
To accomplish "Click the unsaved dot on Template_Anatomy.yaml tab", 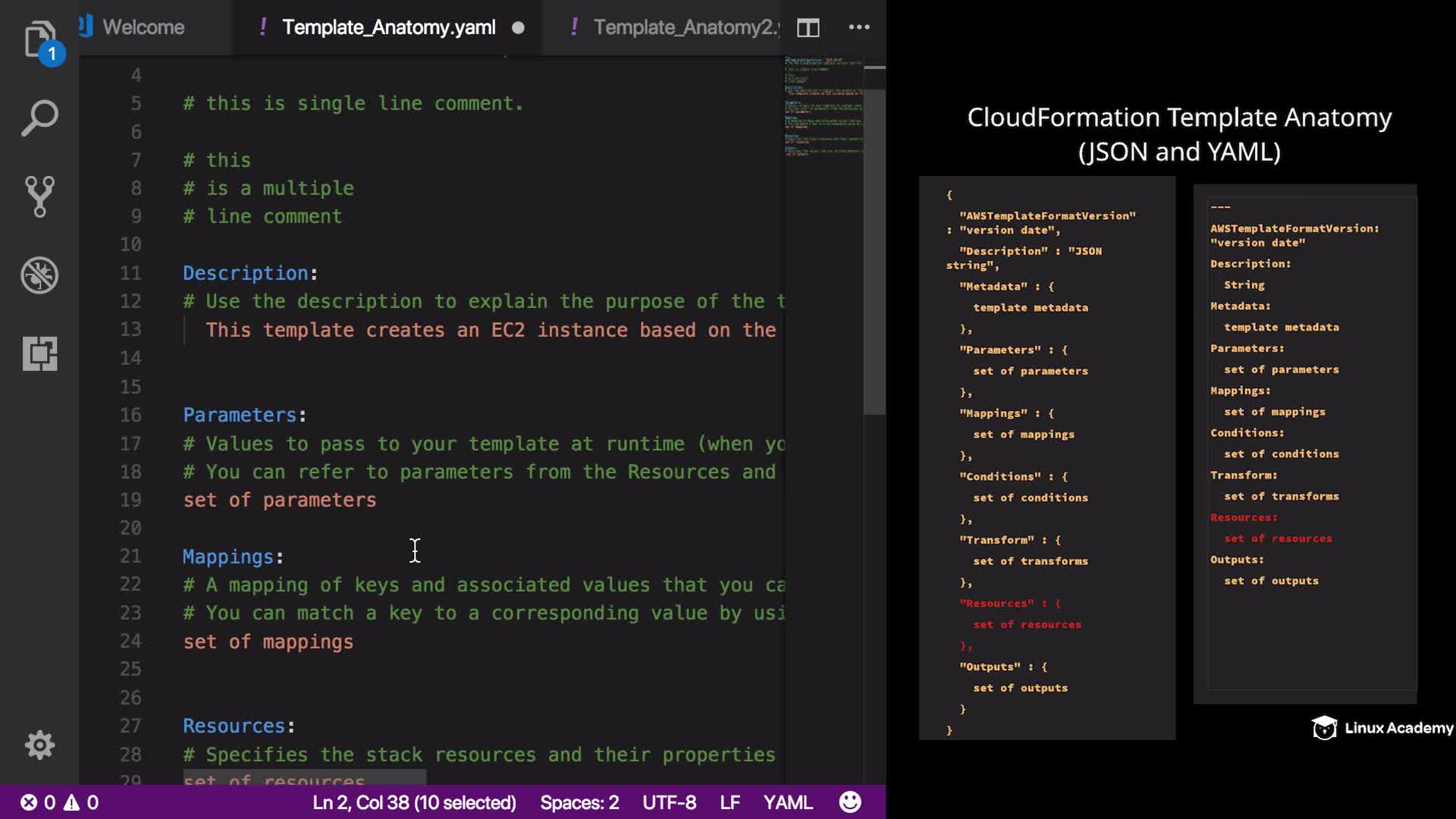I will coord(518,28).
